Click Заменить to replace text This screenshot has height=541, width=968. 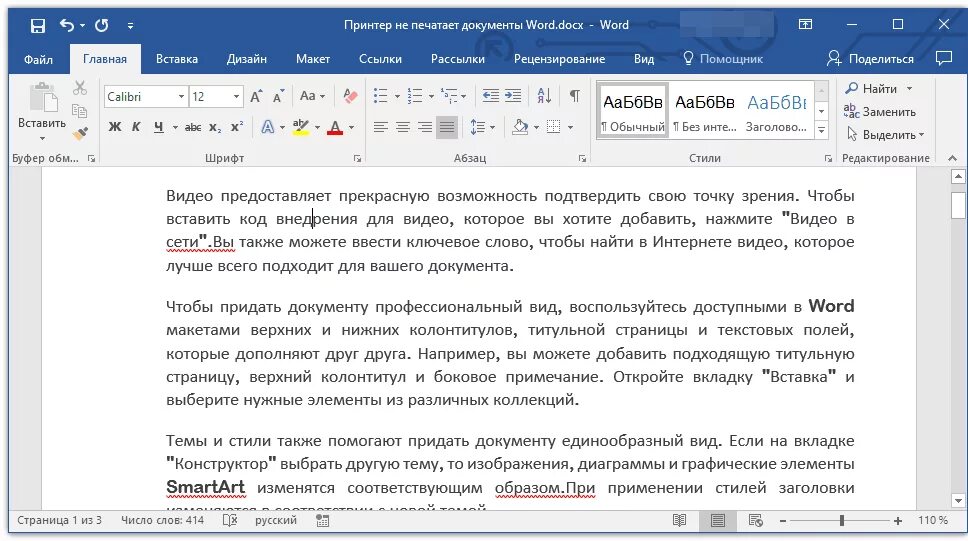[880, 112]
